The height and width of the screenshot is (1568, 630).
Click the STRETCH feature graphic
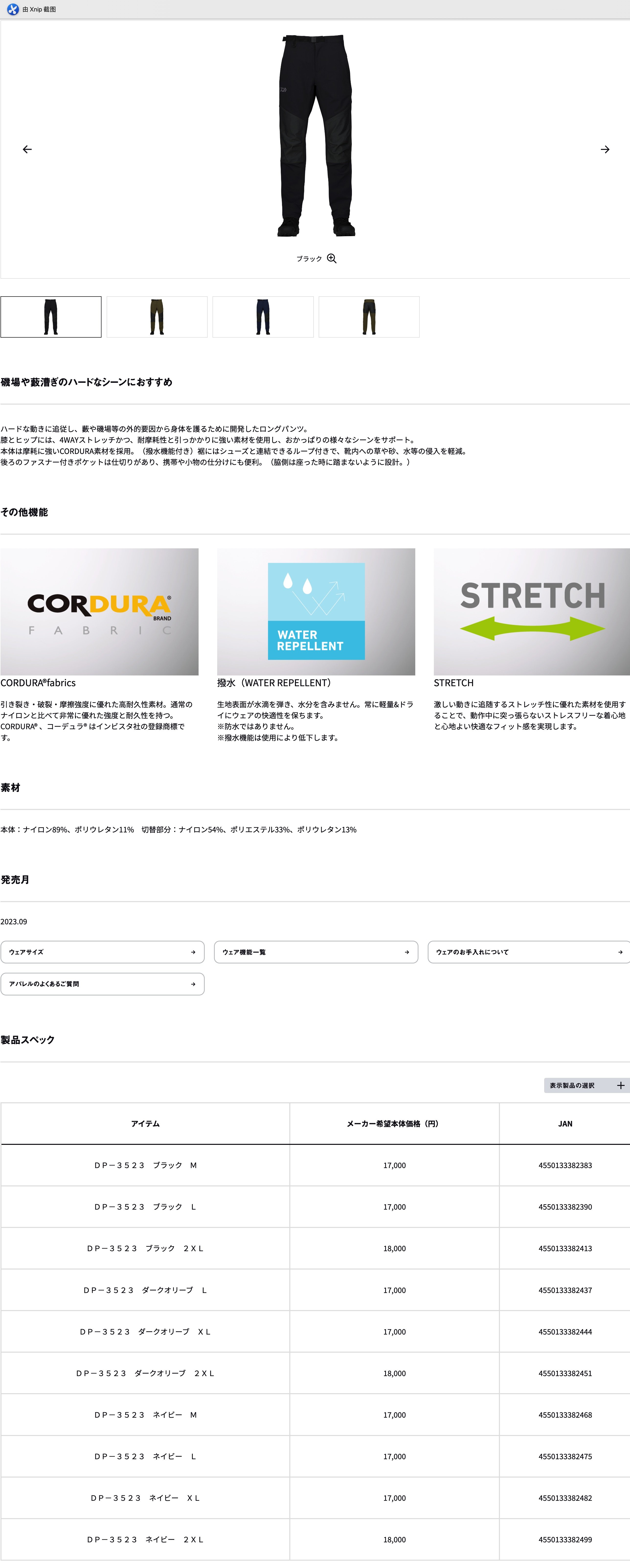531,611
